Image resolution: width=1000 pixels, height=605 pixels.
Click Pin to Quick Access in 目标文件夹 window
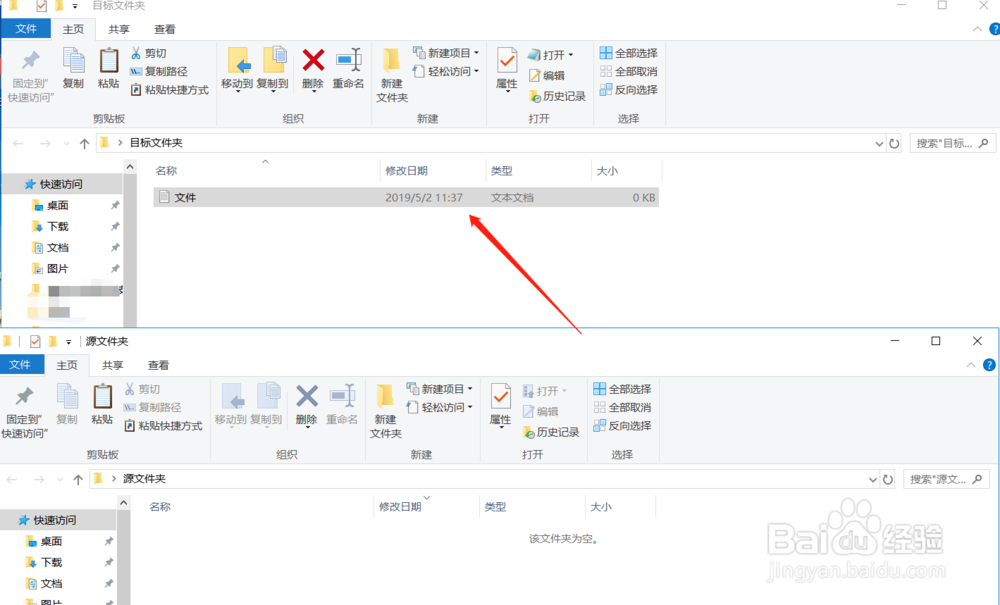tap(31, 75)
